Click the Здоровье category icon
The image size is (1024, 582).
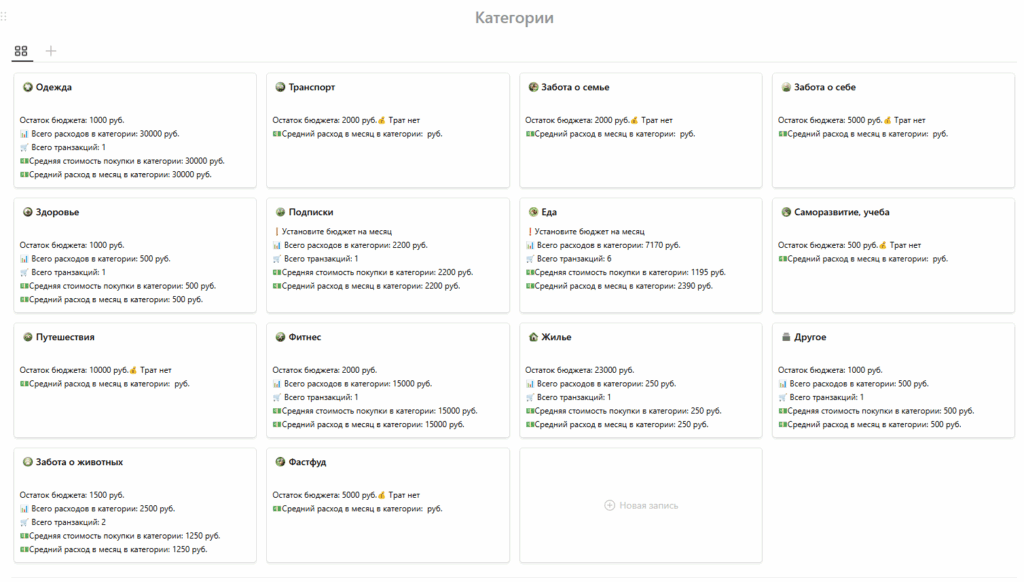click(x=28, y=213)
